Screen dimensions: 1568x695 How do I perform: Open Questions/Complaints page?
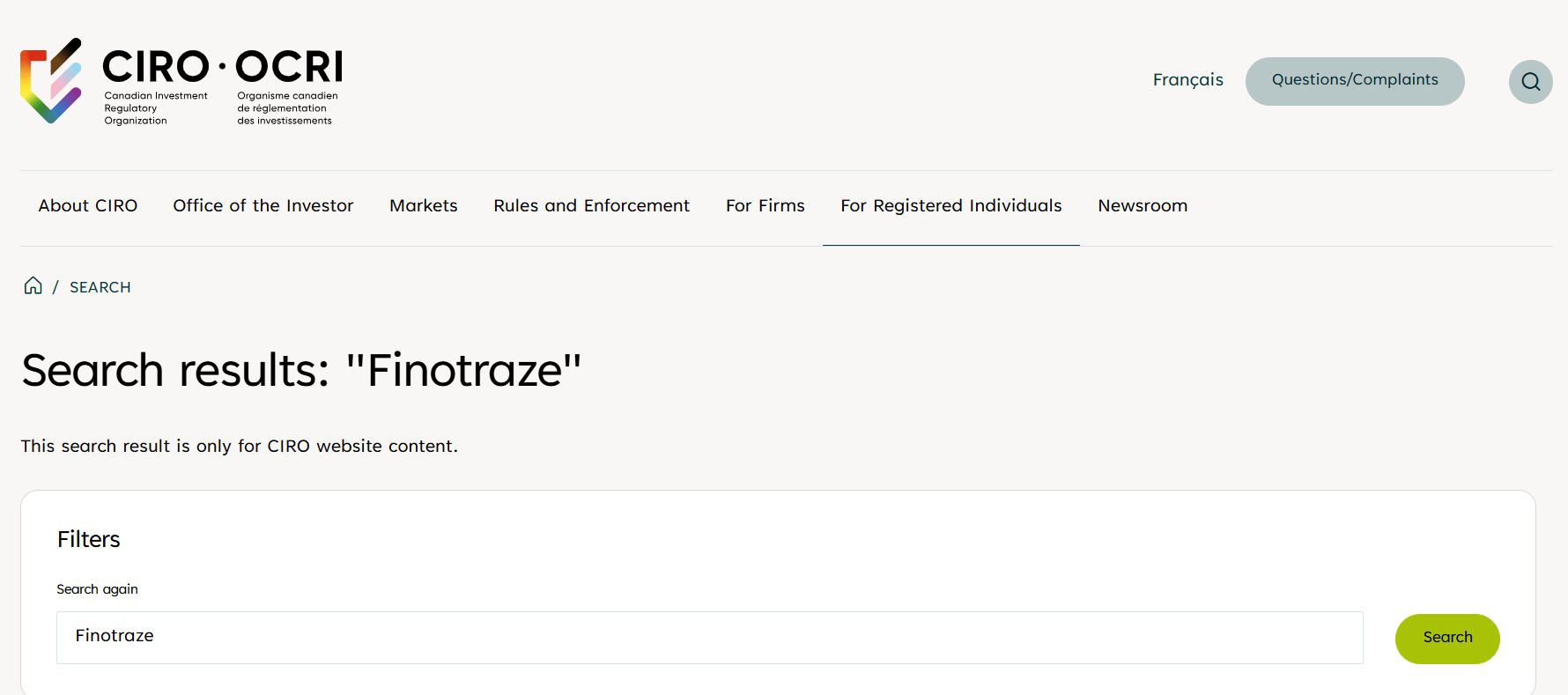1355,81
